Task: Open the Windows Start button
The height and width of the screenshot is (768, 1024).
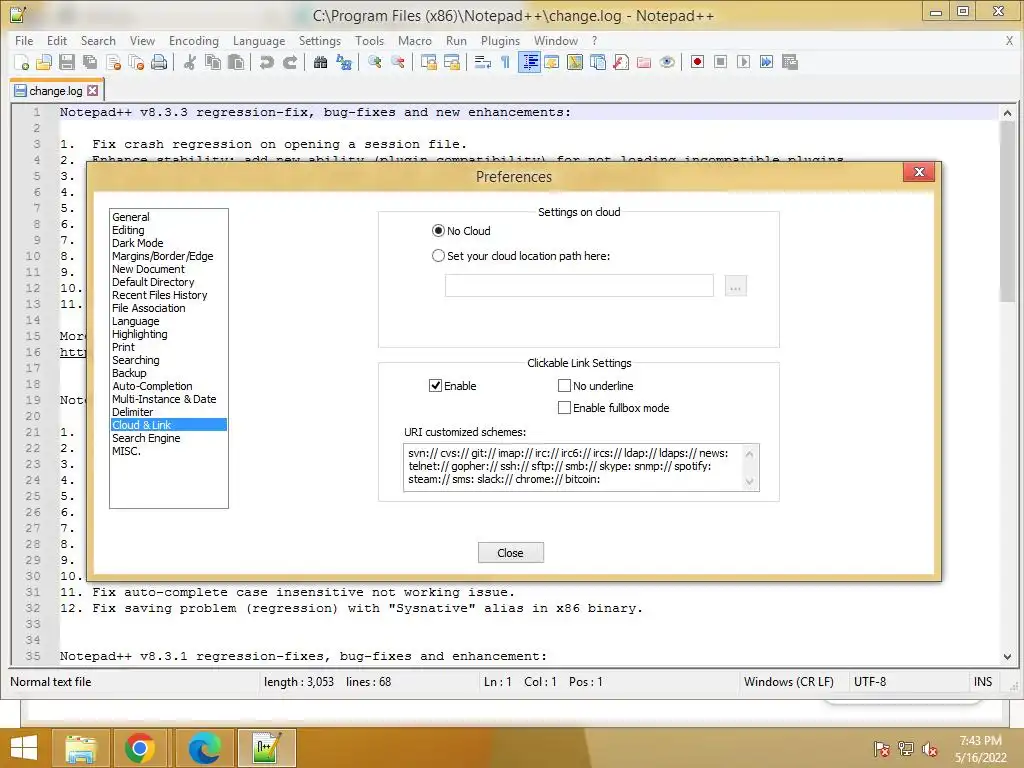Action: pyautogui.click(x=24, y=748)
